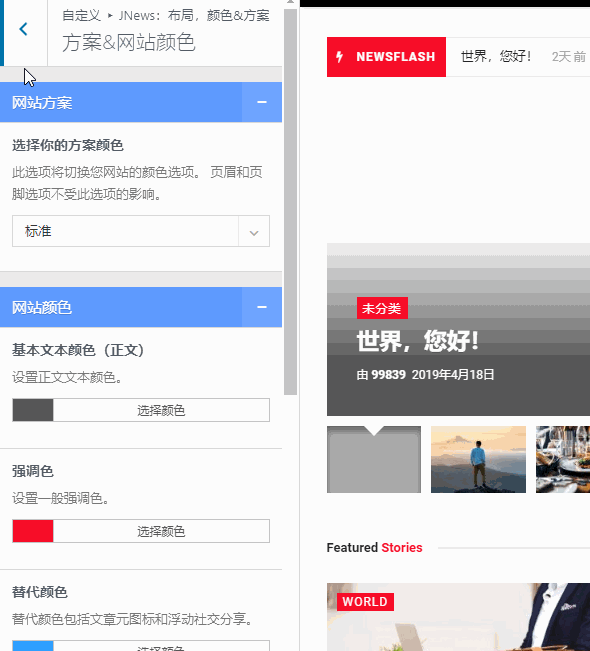Click the WORLD category tag
This screenshot has height=651, width=590.
365,602
